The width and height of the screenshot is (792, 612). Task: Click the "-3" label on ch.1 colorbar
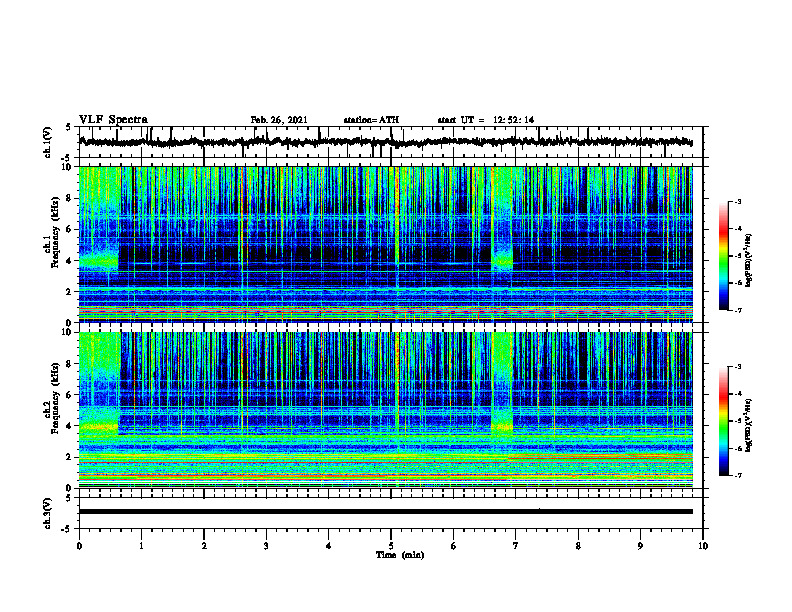pos(738,201)
